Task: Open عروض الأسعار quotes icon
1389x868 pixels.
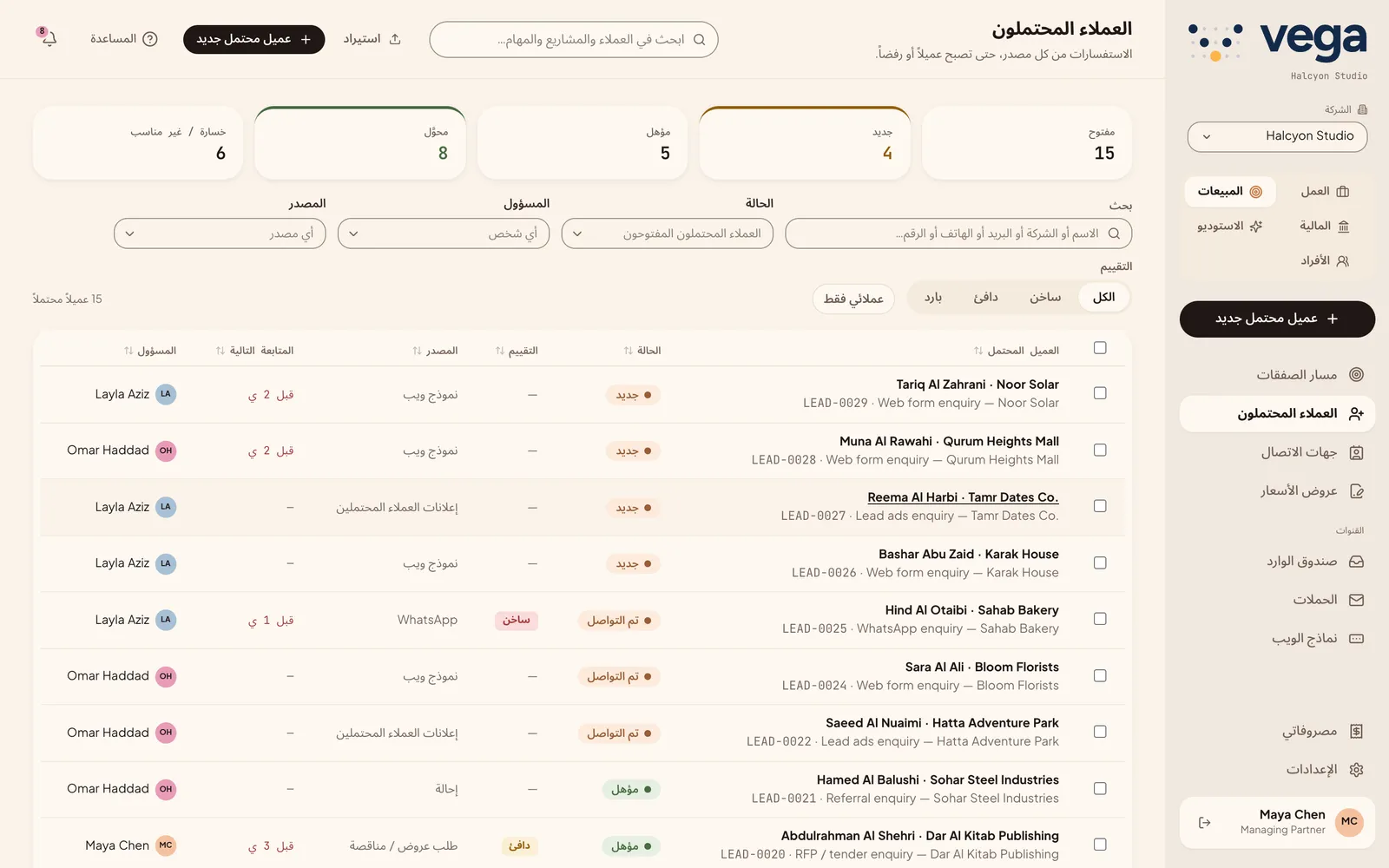Action: coord(1356,491)
